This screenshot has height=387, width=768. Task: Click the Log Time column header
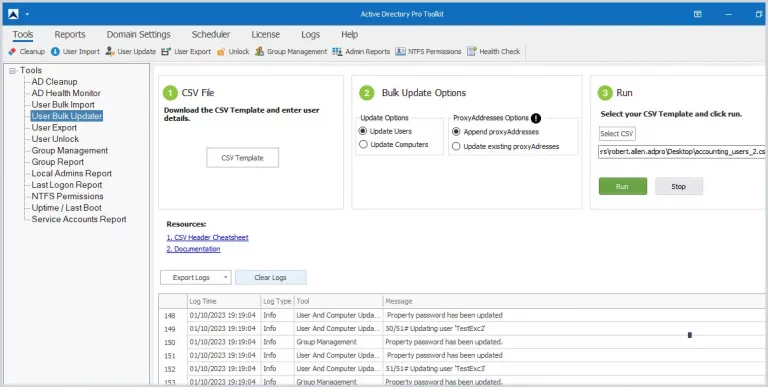224,301
